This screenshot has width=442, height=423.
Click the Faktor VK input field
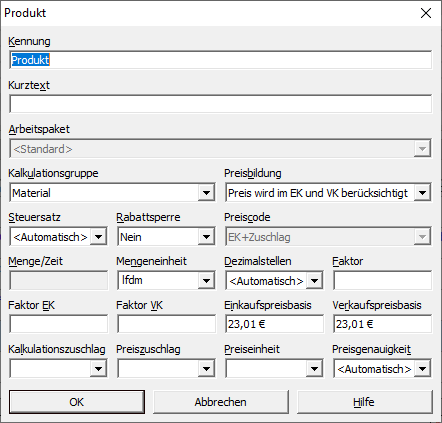166,324
